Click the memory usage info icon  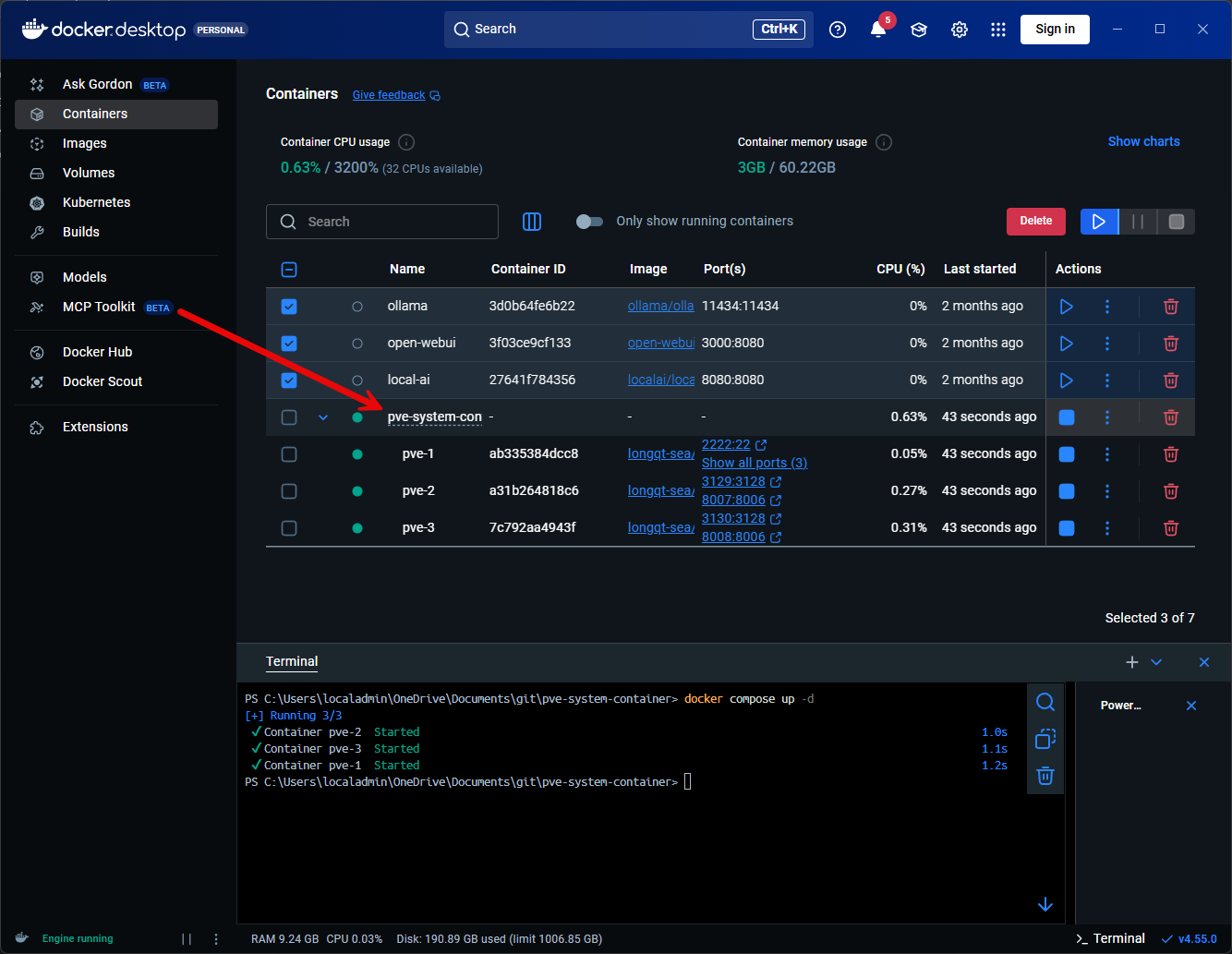pyautogui.click(x=884, y=142)
